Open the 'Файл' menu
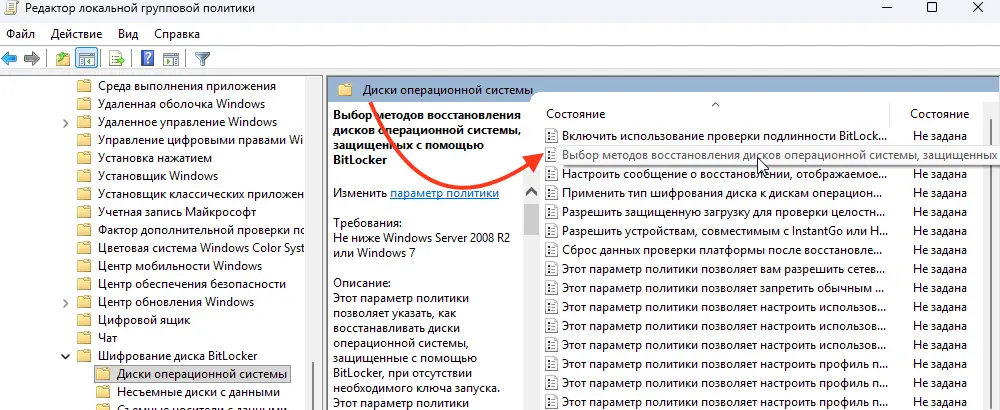Image resolution: width=1000 pixels, height=410 pixels. coord(21,33)
